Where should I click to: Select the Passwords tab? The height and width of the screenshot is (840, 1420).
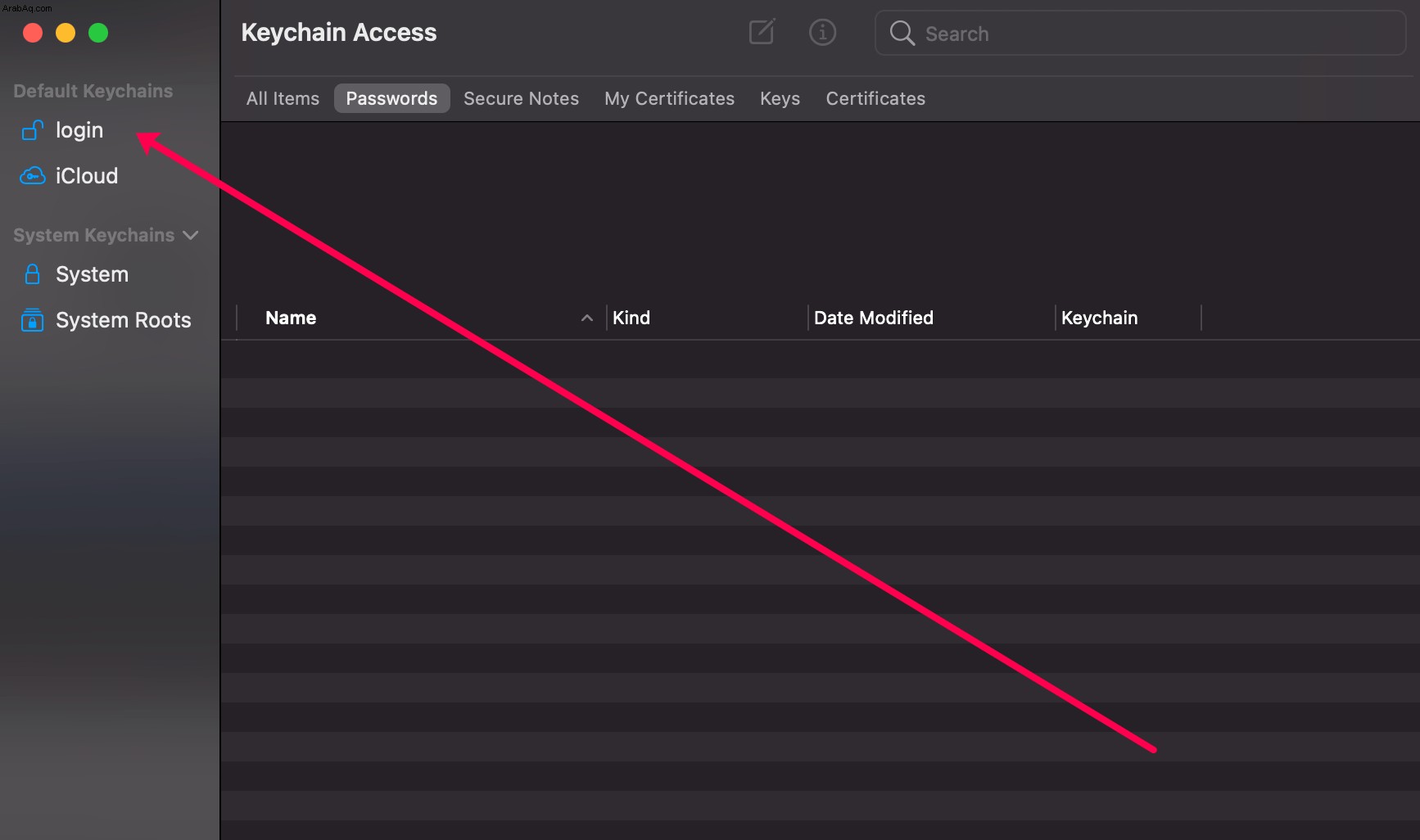[391, 98]
